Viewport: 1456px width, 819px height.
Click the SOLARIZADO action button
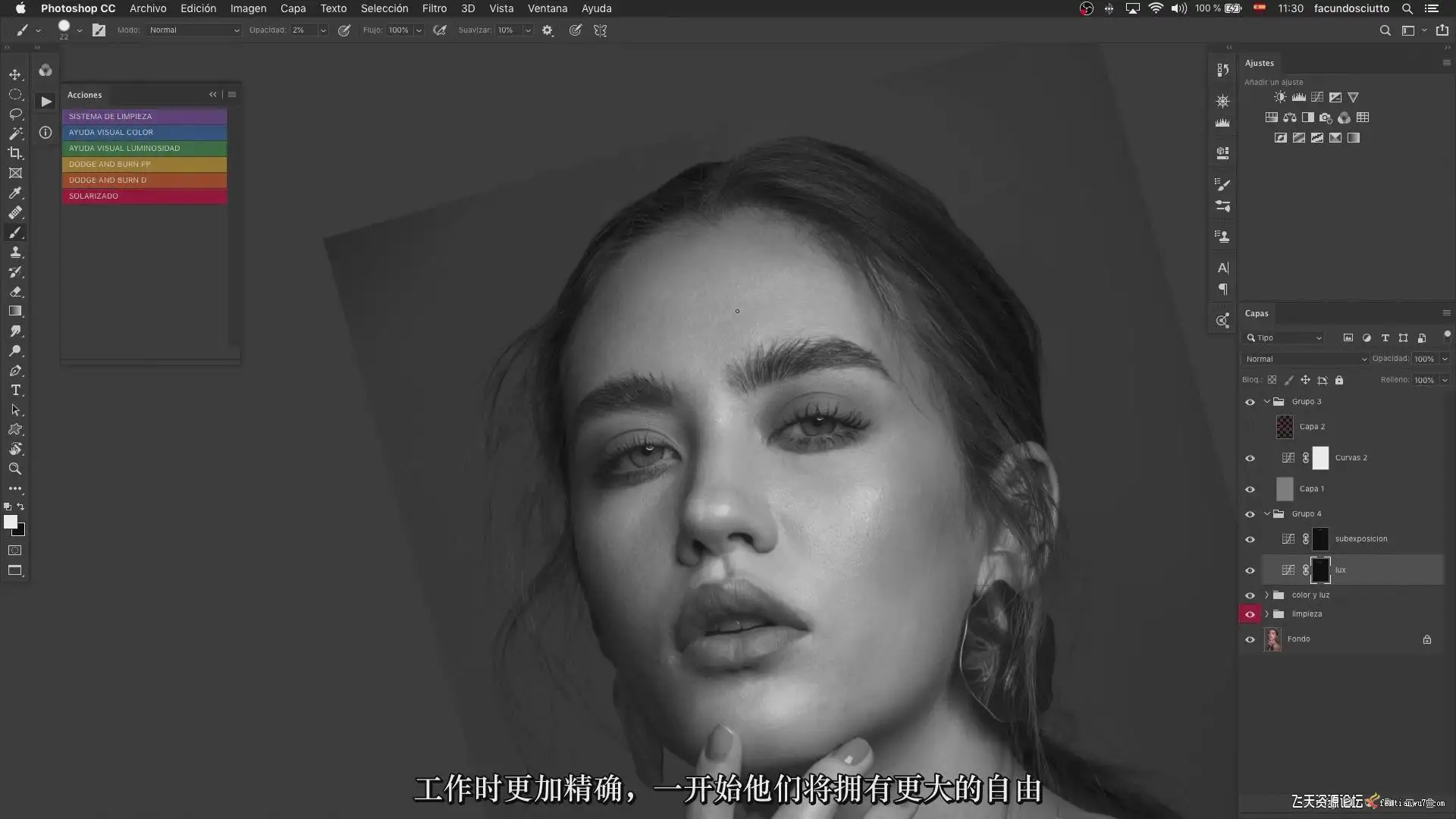pyautogui.click(x=144, y=196)
